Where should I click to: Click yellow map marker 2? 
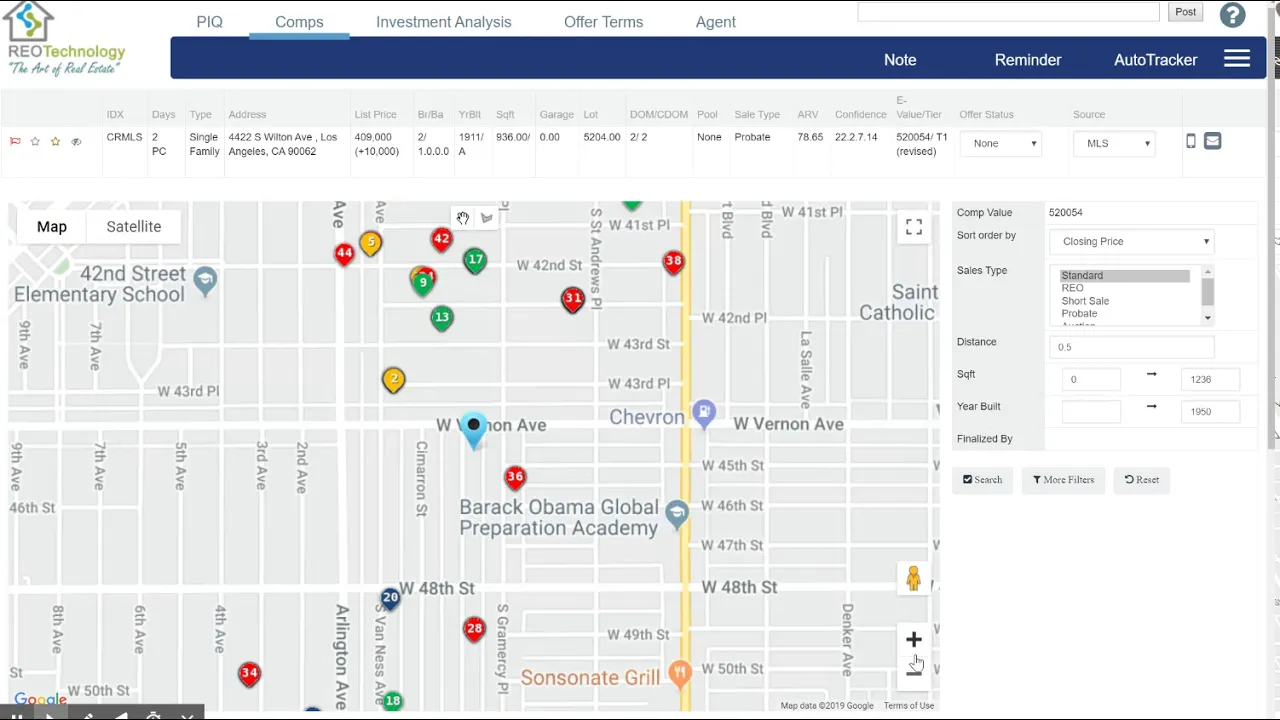394,380
